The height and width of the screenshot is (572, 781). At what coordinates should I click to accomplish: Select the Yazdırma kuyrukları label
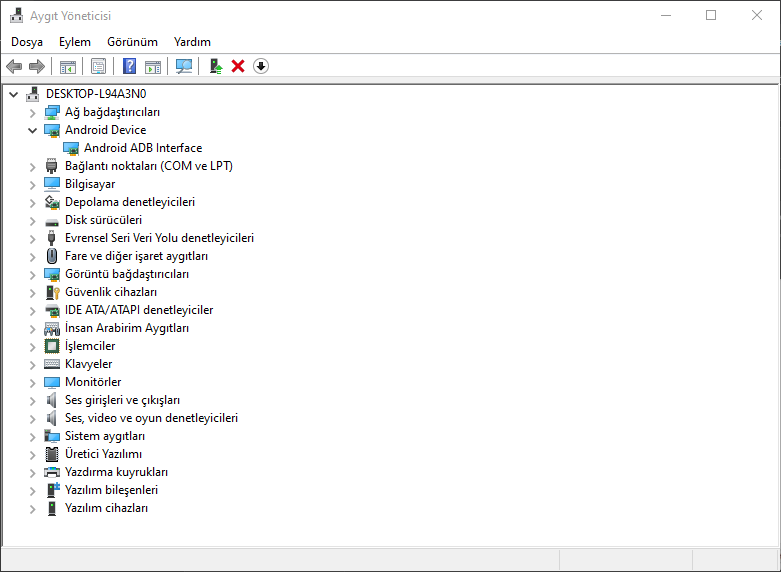pyautogui.click(x=117, y=471)
